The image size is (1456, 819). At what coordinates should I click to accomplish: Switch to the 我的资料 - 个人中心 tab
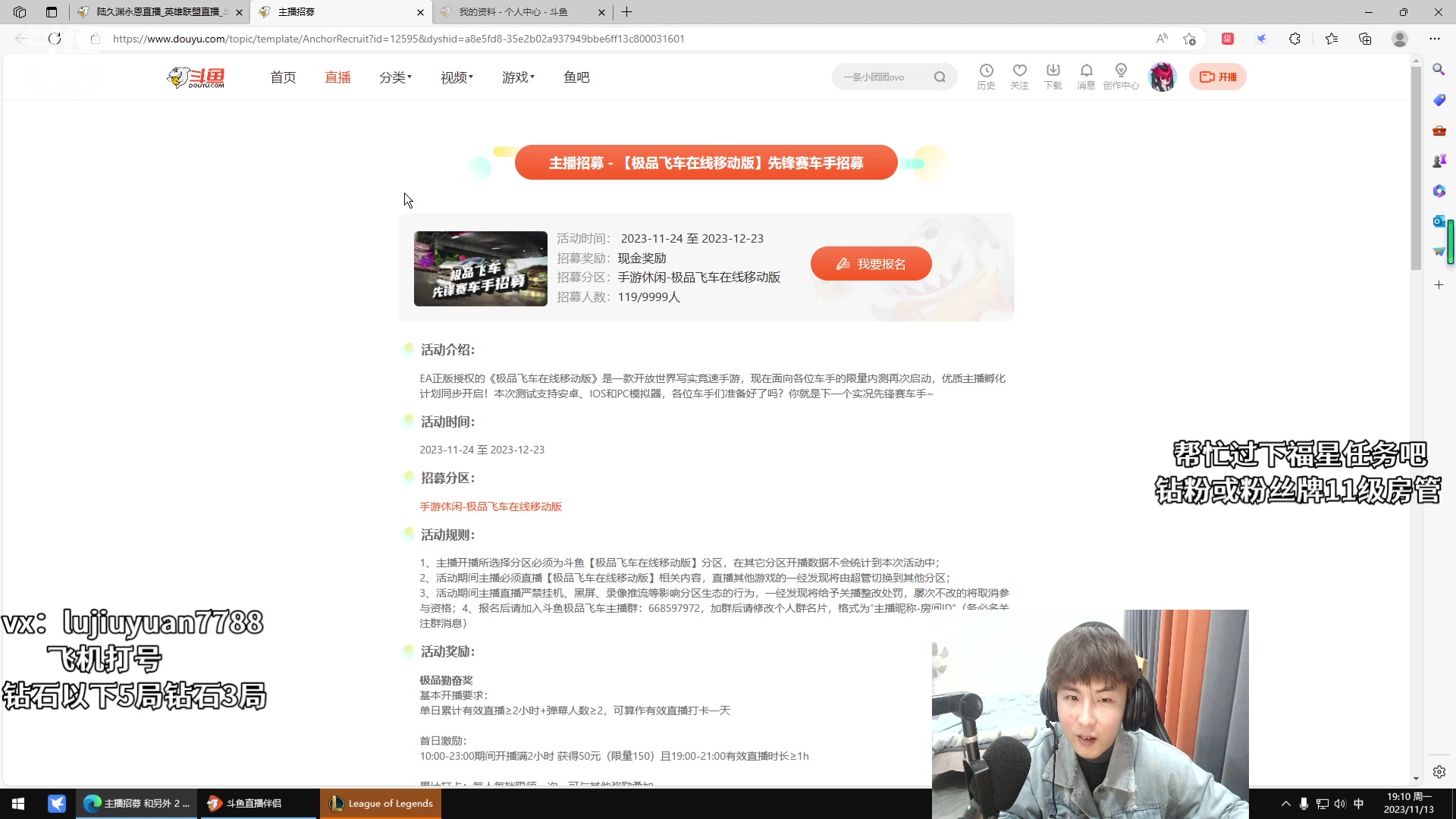pyautogui.click(x=522, y=12)
